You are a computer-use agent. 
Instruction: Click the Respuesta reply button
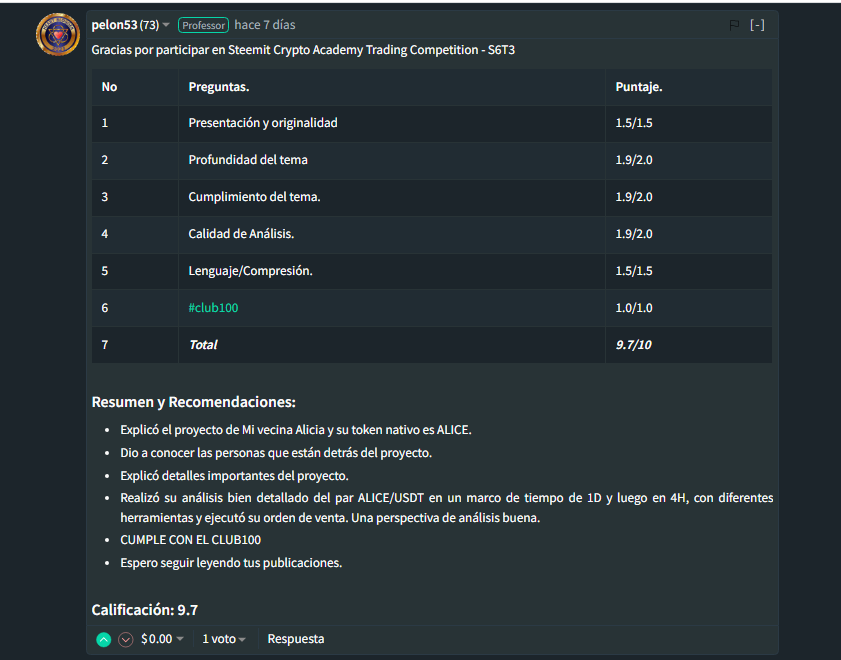tap(296, 639)
